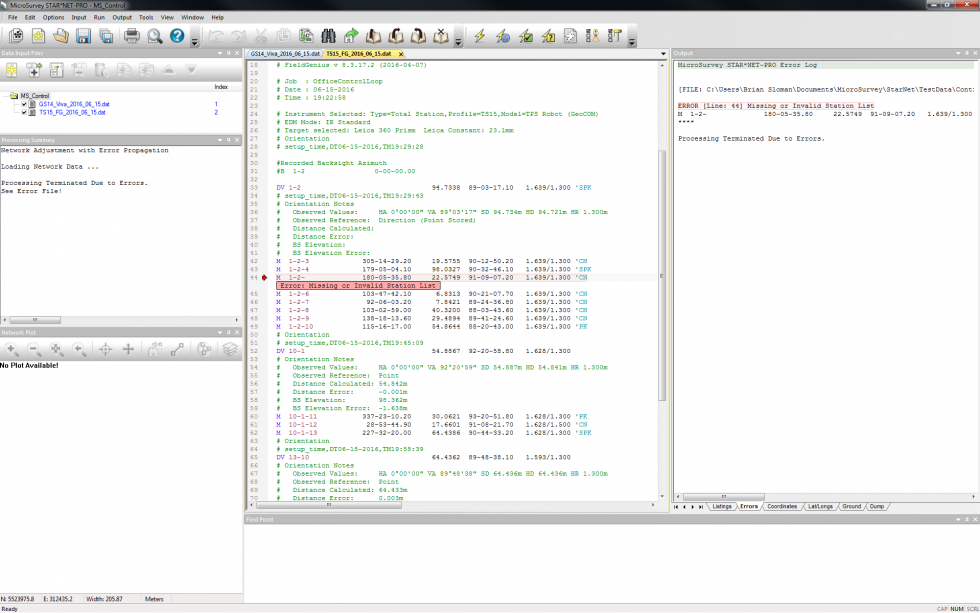Click the Print icon in toolbar
The height and width of the screenshot is (613, 980).
[x=132, y=37]
